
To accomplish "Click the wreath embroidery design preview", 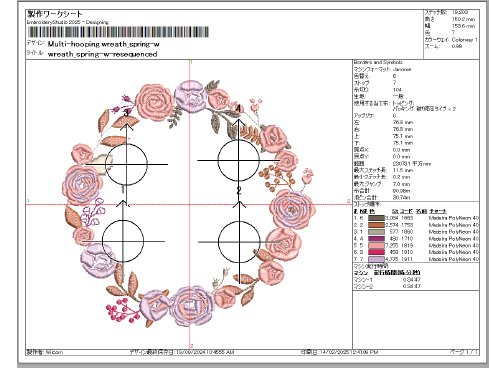I will 189,204.
